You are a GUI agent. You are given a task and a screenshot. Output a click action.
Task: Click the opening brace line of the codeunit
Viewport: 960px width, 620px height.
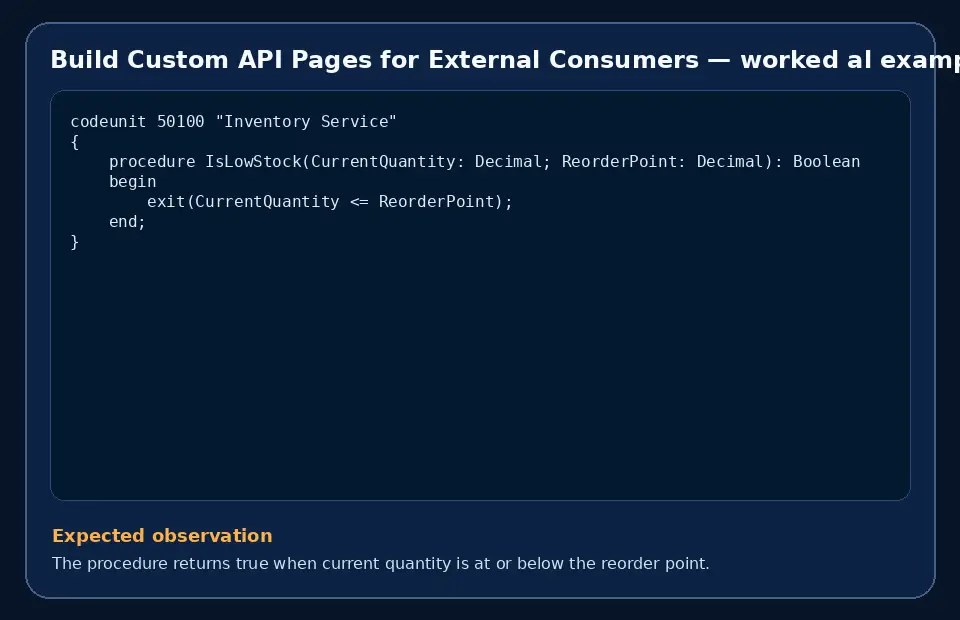pyautogui.click(x=75, y=142)
